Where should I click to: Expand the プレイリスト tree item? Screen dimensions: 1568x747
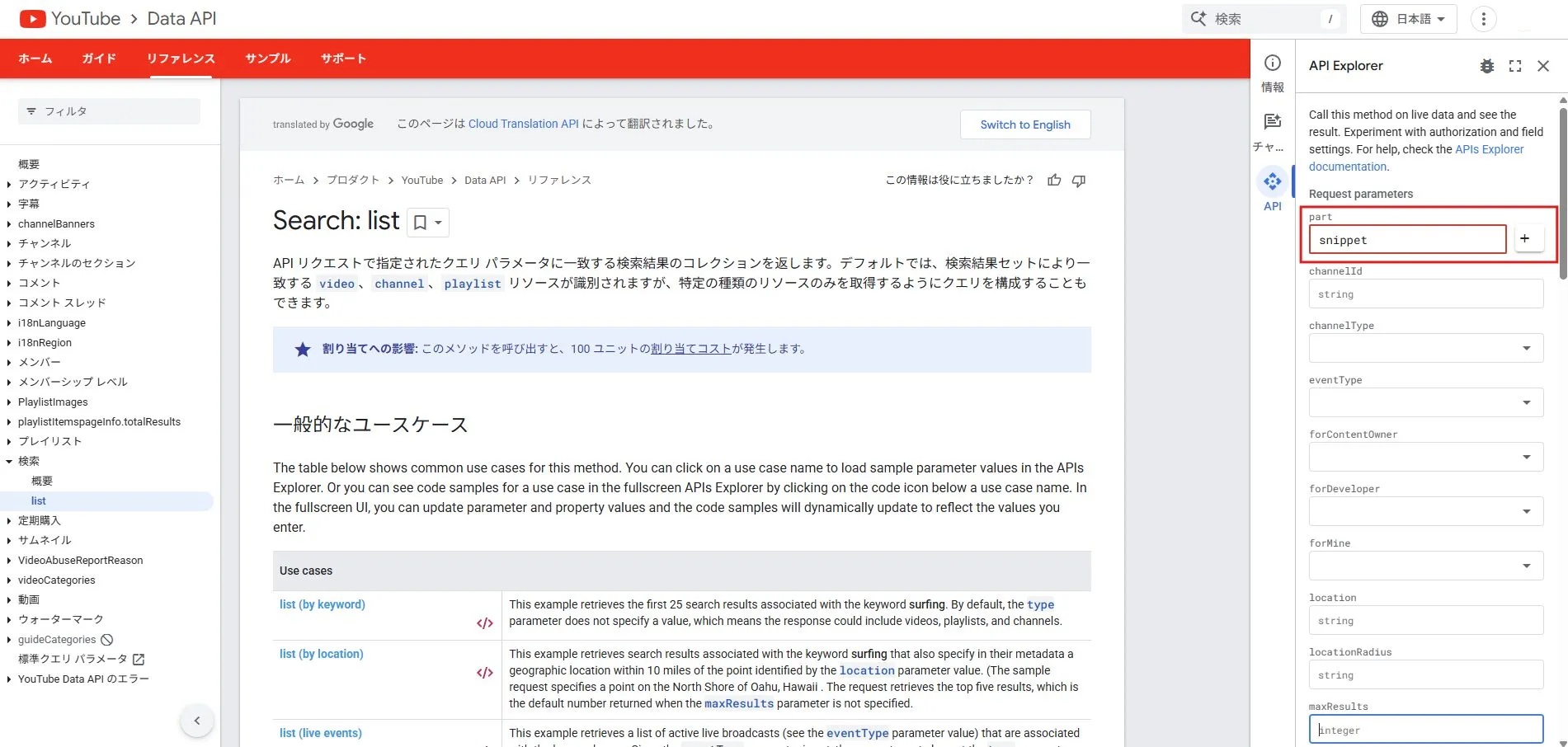click(9, 442)
